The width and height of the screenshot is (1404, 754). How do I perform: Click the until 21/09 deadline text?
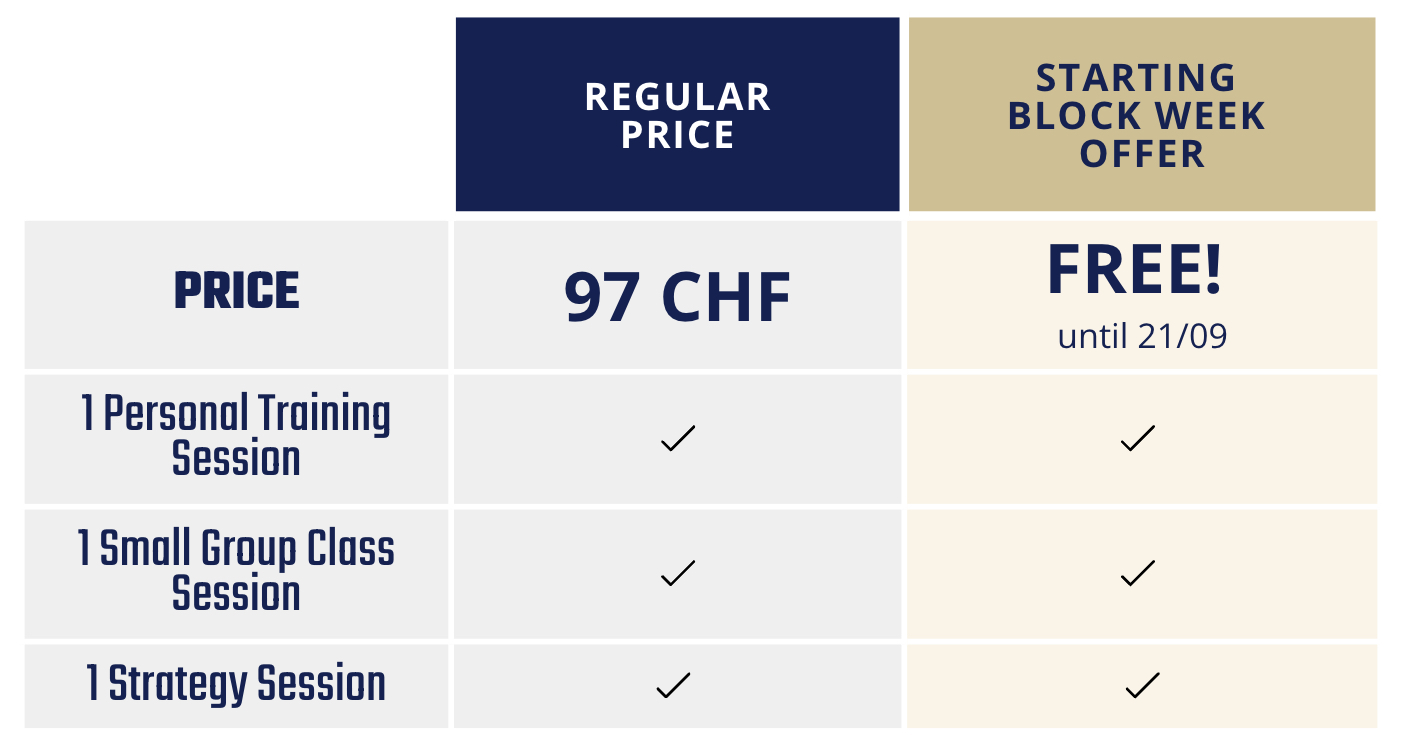pyautogui.click(x=1142, y=336)
